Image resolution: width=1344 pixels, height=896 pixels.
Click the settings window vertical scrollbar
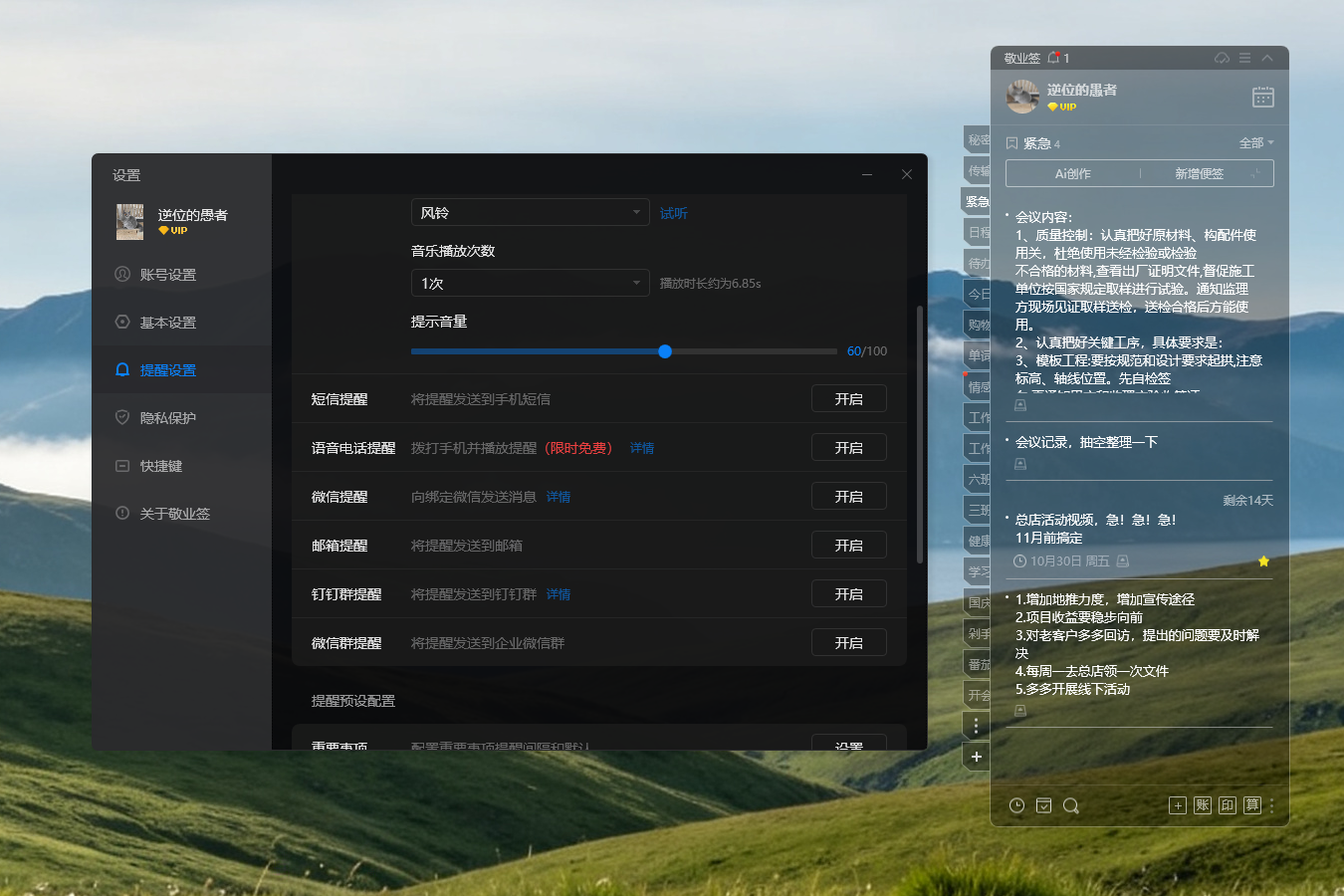(920, 435)
